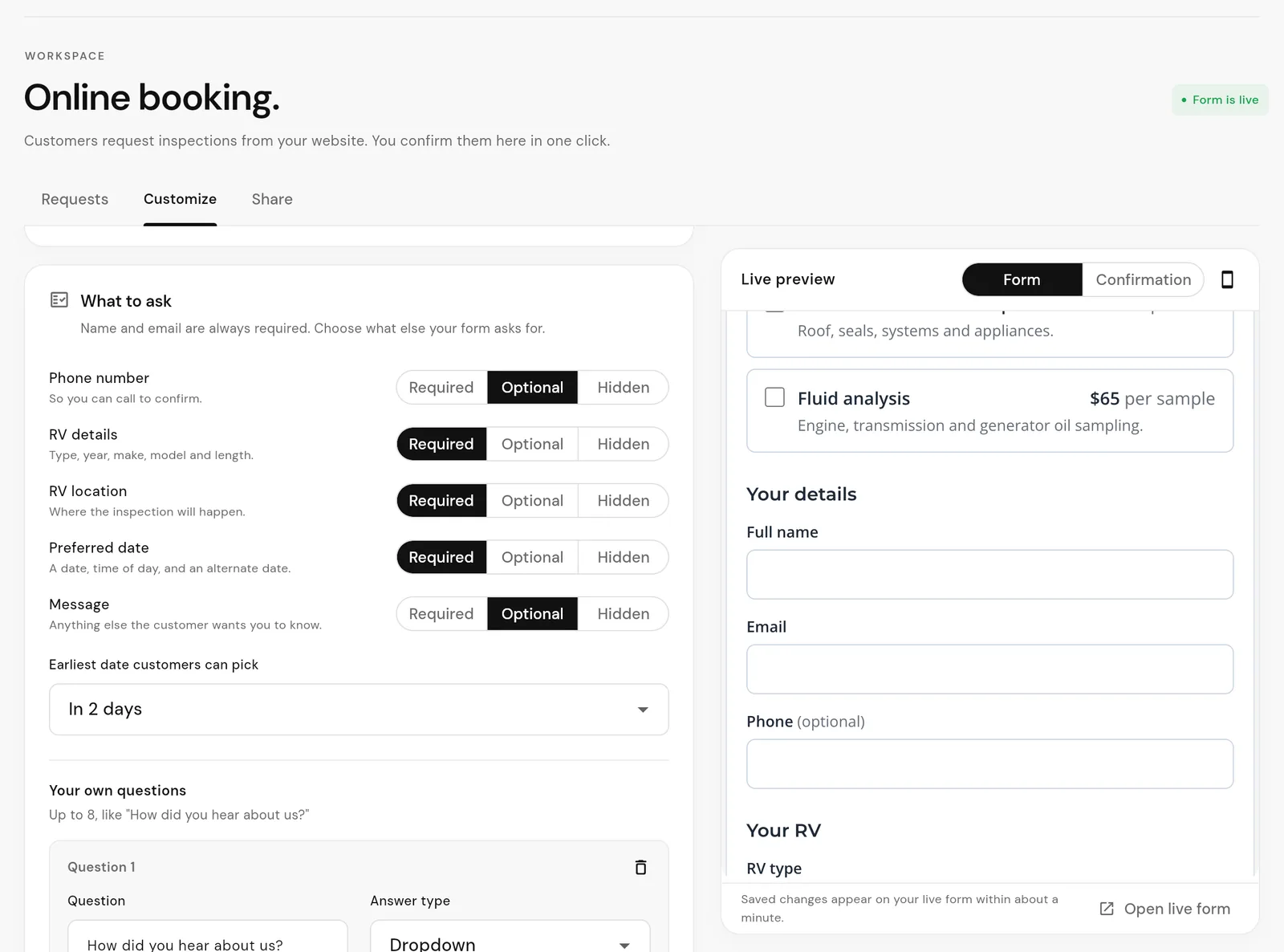The image size is (1284, 952).
Task: Set RV details to Optional
Action: click(532, 444)
